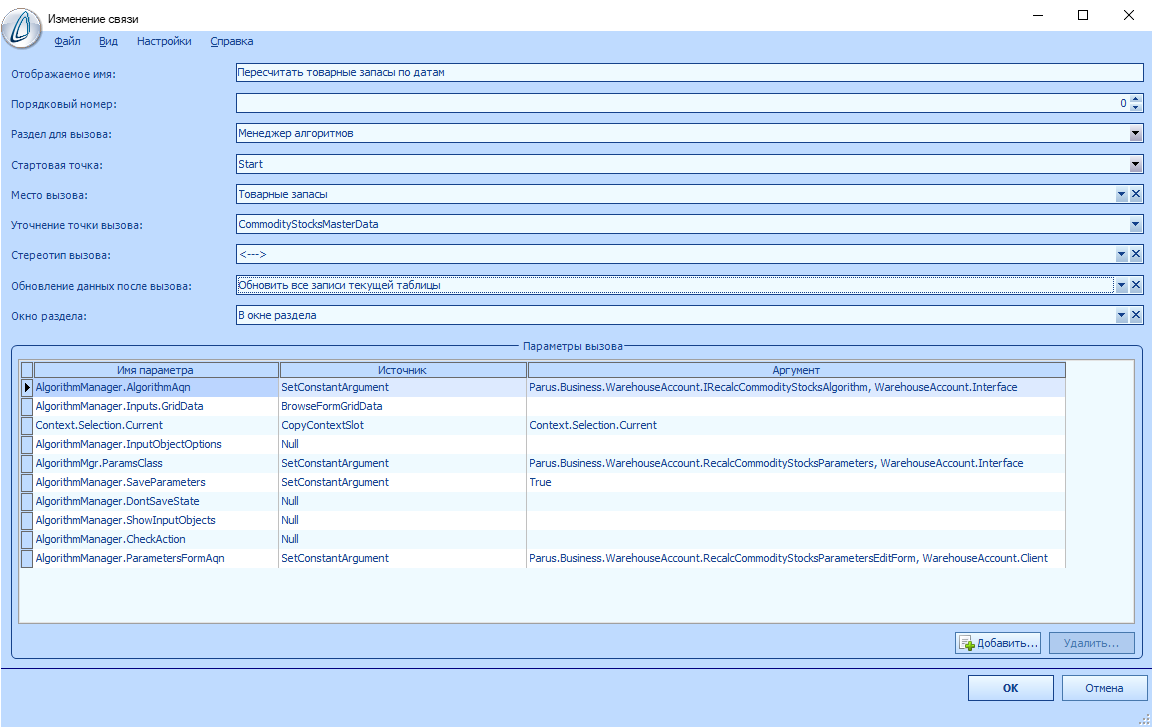This screenshot has height=728, width=1153.
Task: Click row selector for AlgorithmManager.Inputs.GridData
Action: (26, 406)
